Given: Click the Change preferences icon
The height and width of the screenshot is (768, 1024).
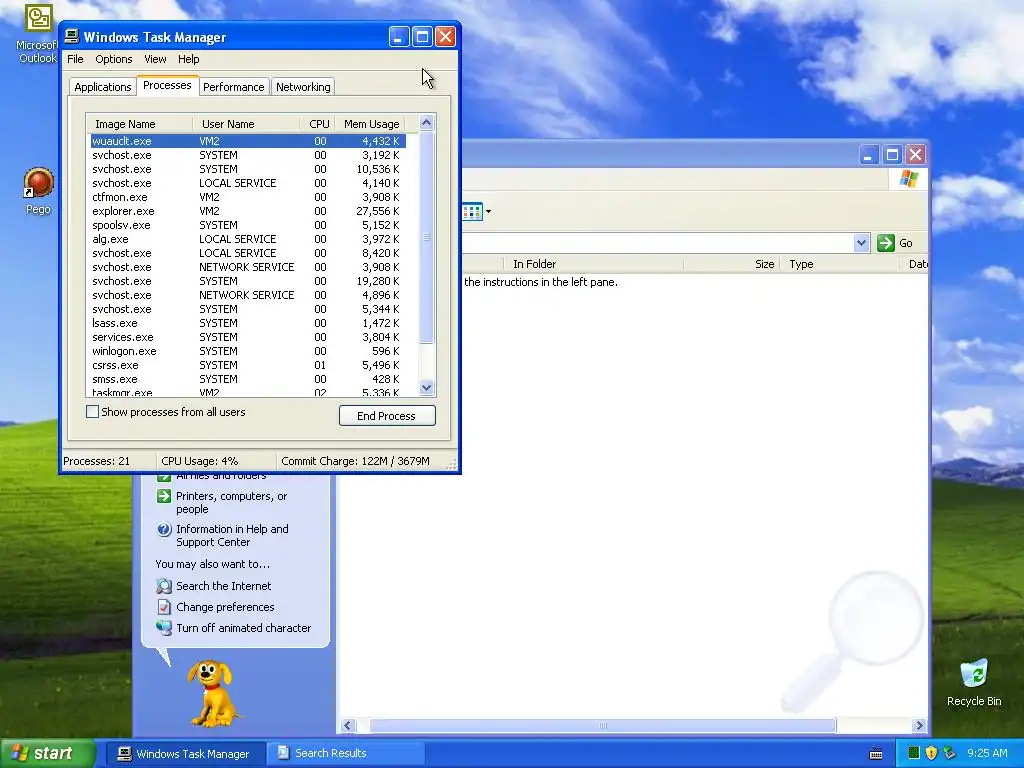Looking at the screenshot, I should pos(164,607).
